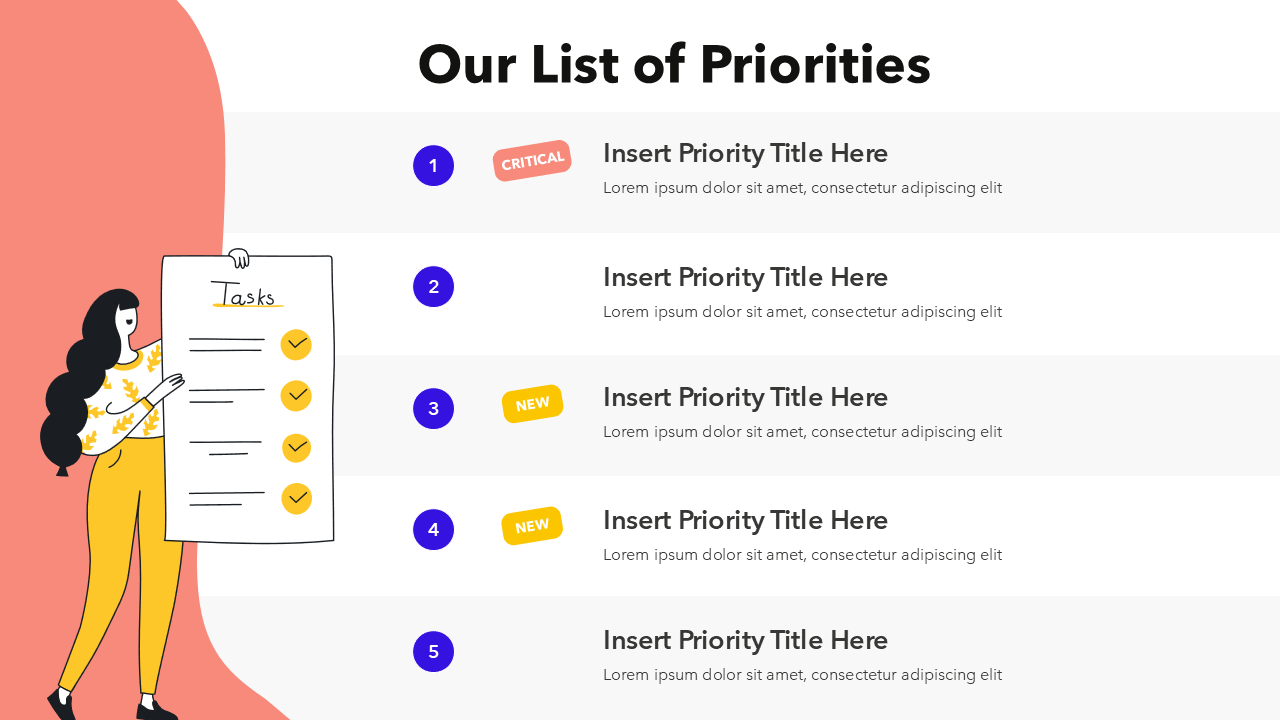The height and width of the screenshot is (720, 1280).
Task: Select the NEW badge beside priority 3
Action: pos(532,404)
